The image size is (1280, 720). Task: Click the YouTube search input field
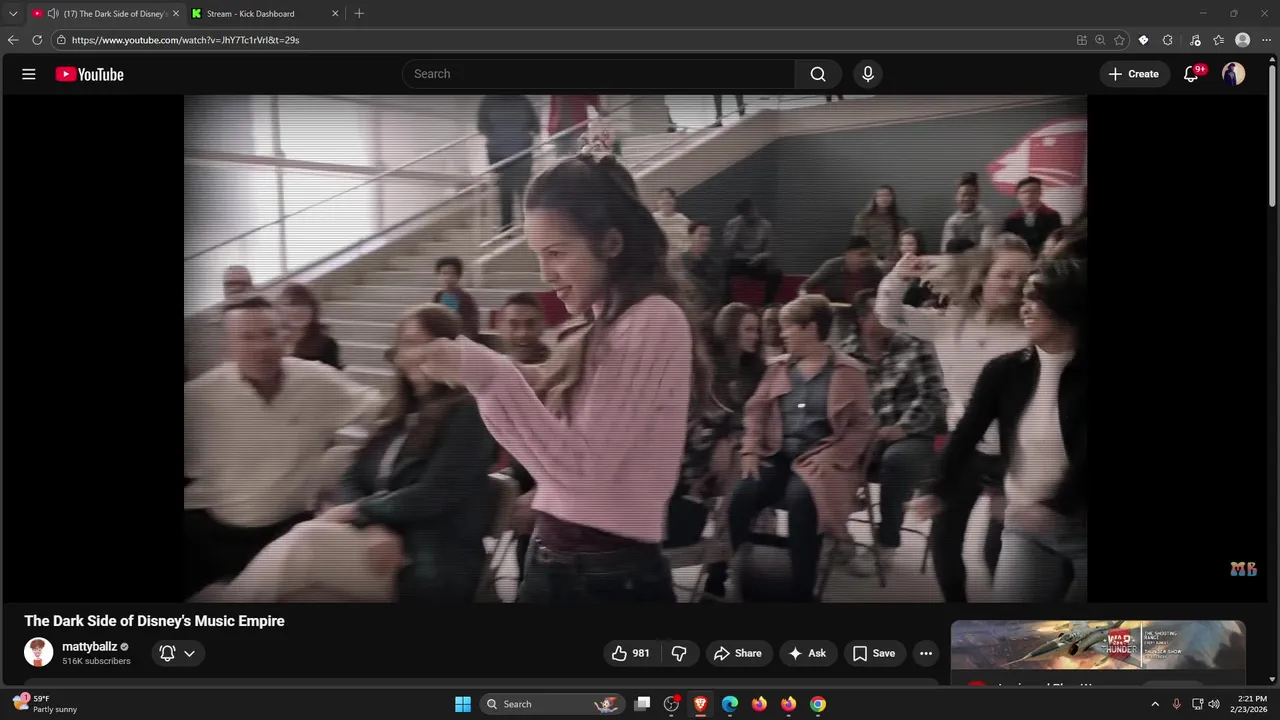598,74
